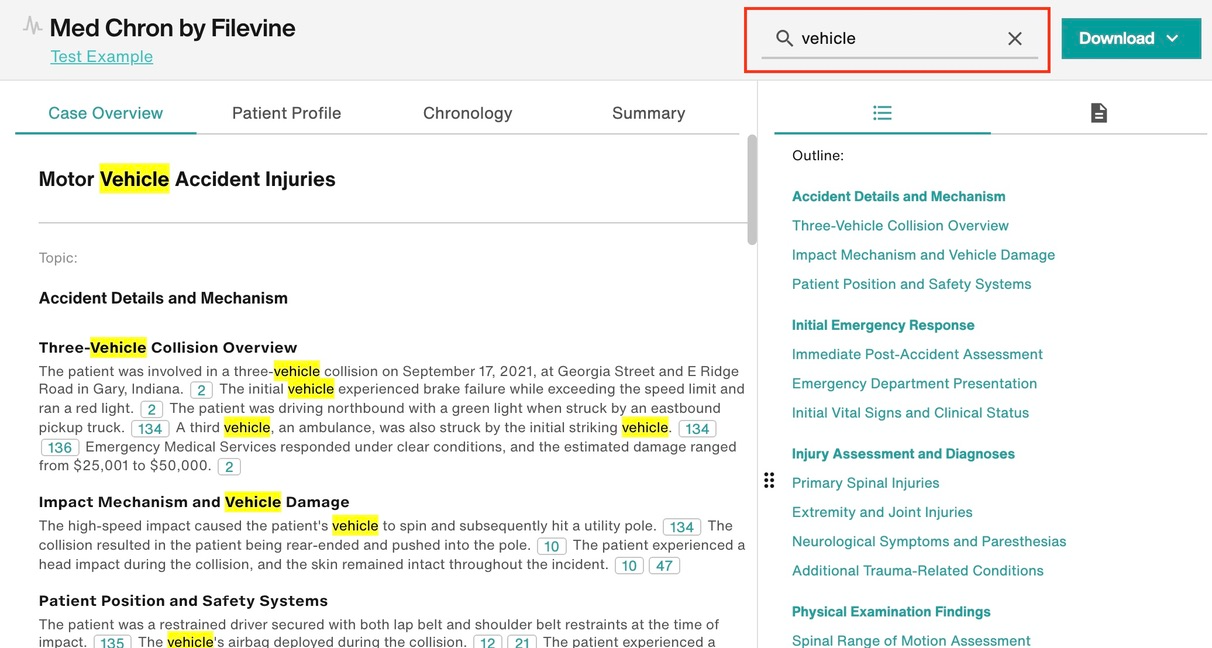Switch to the Chronology tab
Image resolution: width=1212 pixels, height=648 pixels.
click(x=467, y=113)
